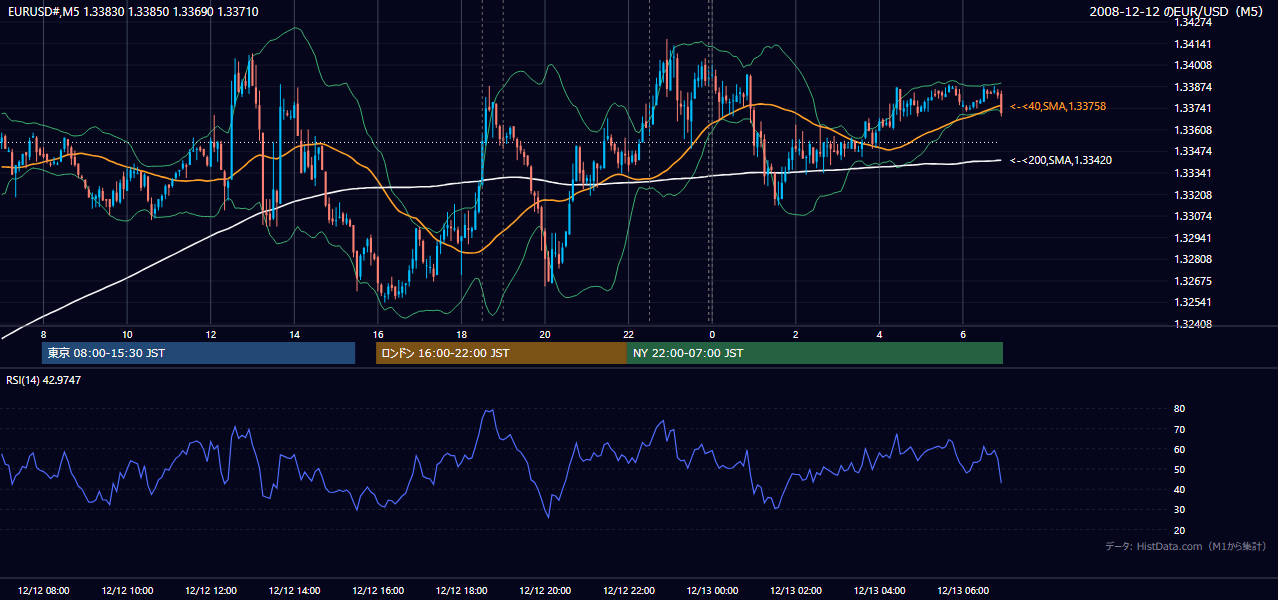Click hour tick 22 under the price chart
This screenshot has height=600, width=1278.
pos(628,334)
